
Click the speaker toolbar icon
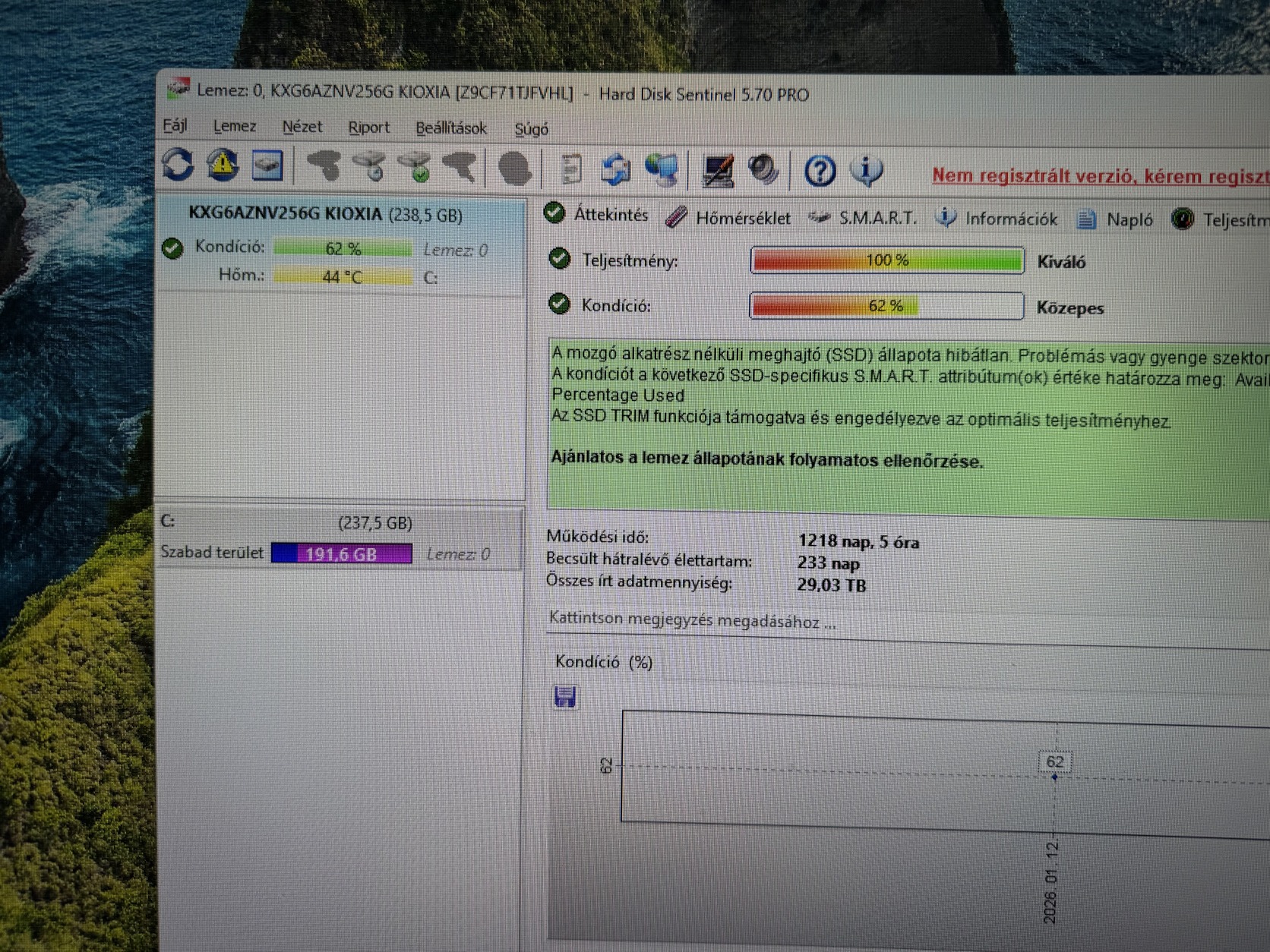[763, 171]
